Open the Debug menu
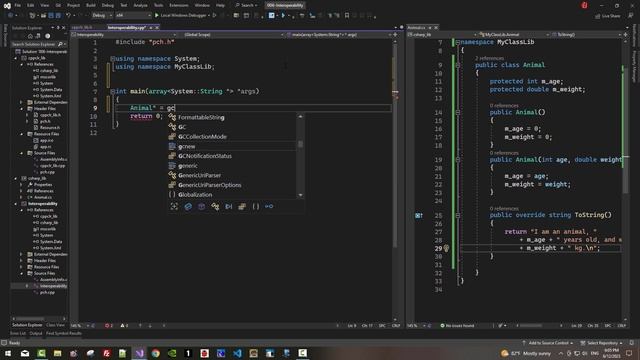Image resolution: width=640 pixels, height=360 pixels. [x=108, y=5]
